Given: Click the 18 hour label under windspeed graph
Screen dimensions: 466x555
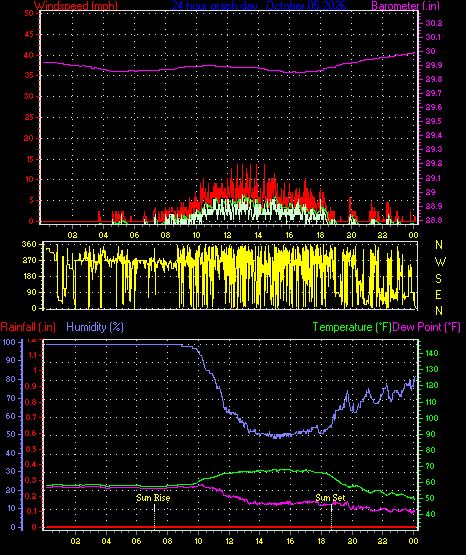Looking at the screenshot, I should [320, 235].
